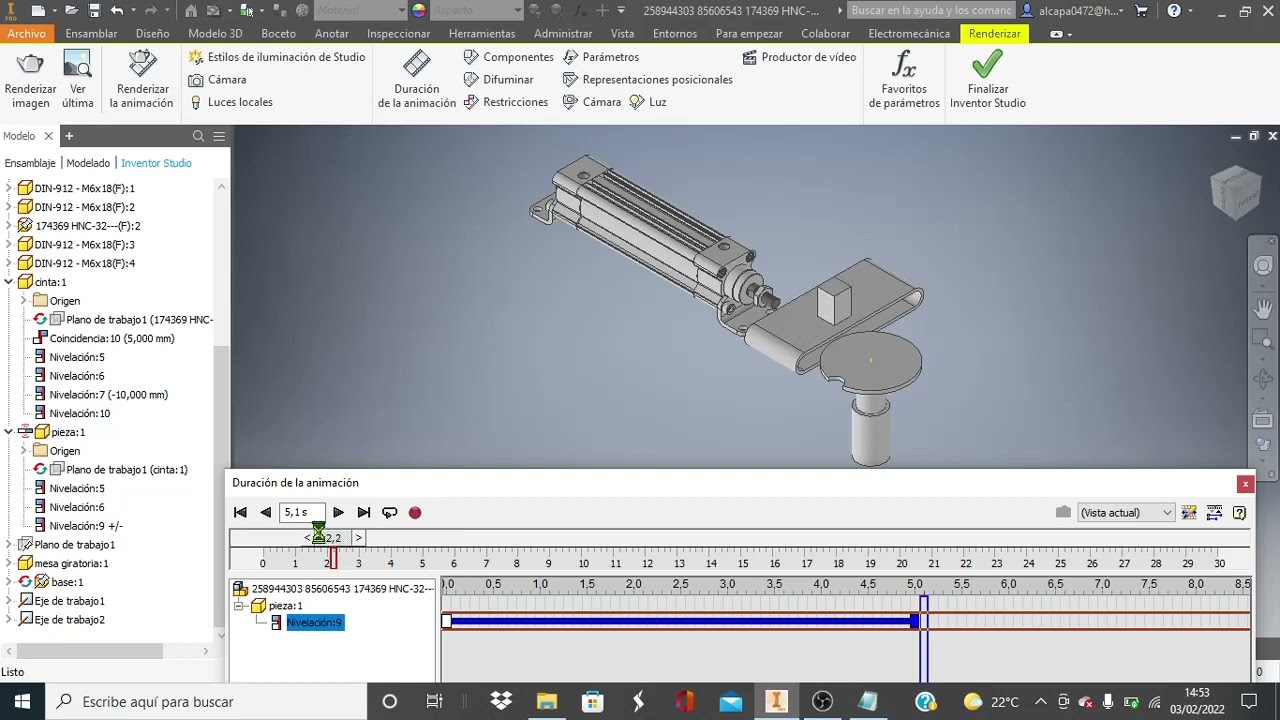Click Renderizar la animación tool
This screenshot has height=720, width=1280.
click(141, 79)
